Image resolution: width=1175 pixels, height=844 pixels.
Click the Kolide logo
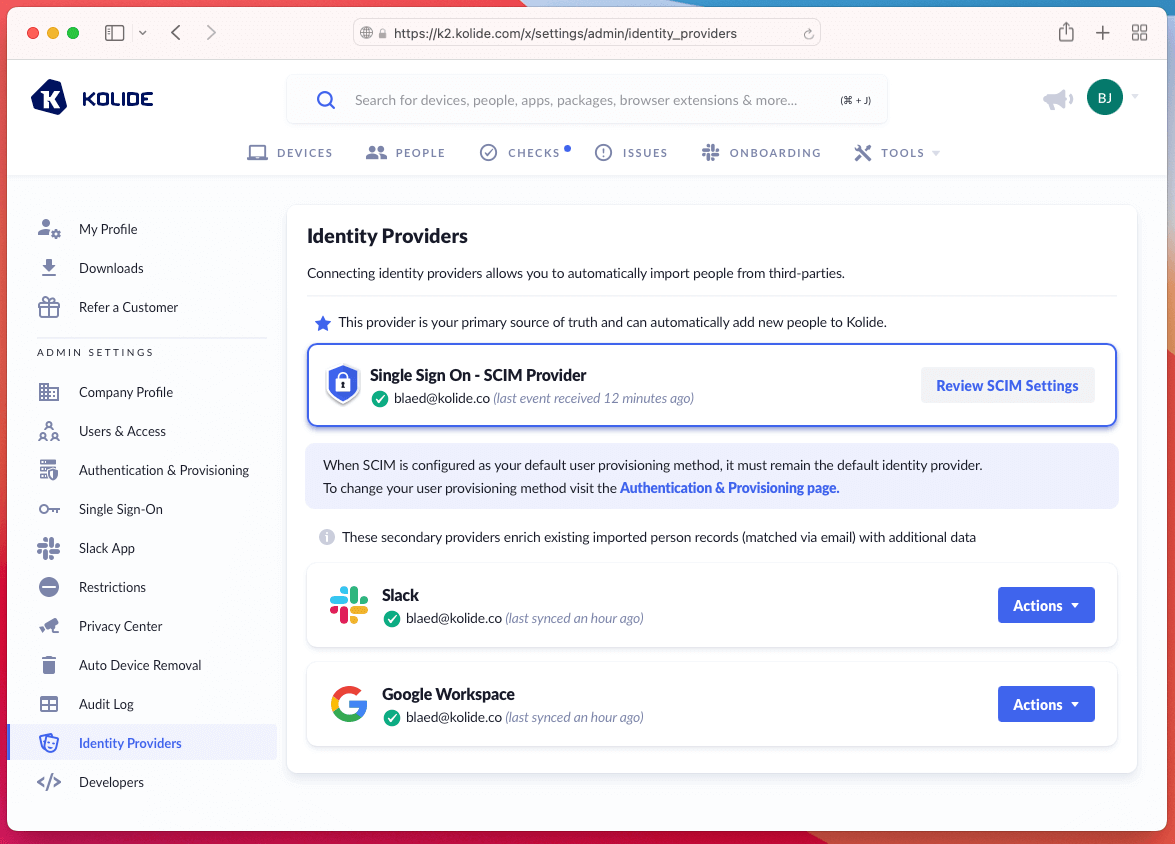point(92,98)
